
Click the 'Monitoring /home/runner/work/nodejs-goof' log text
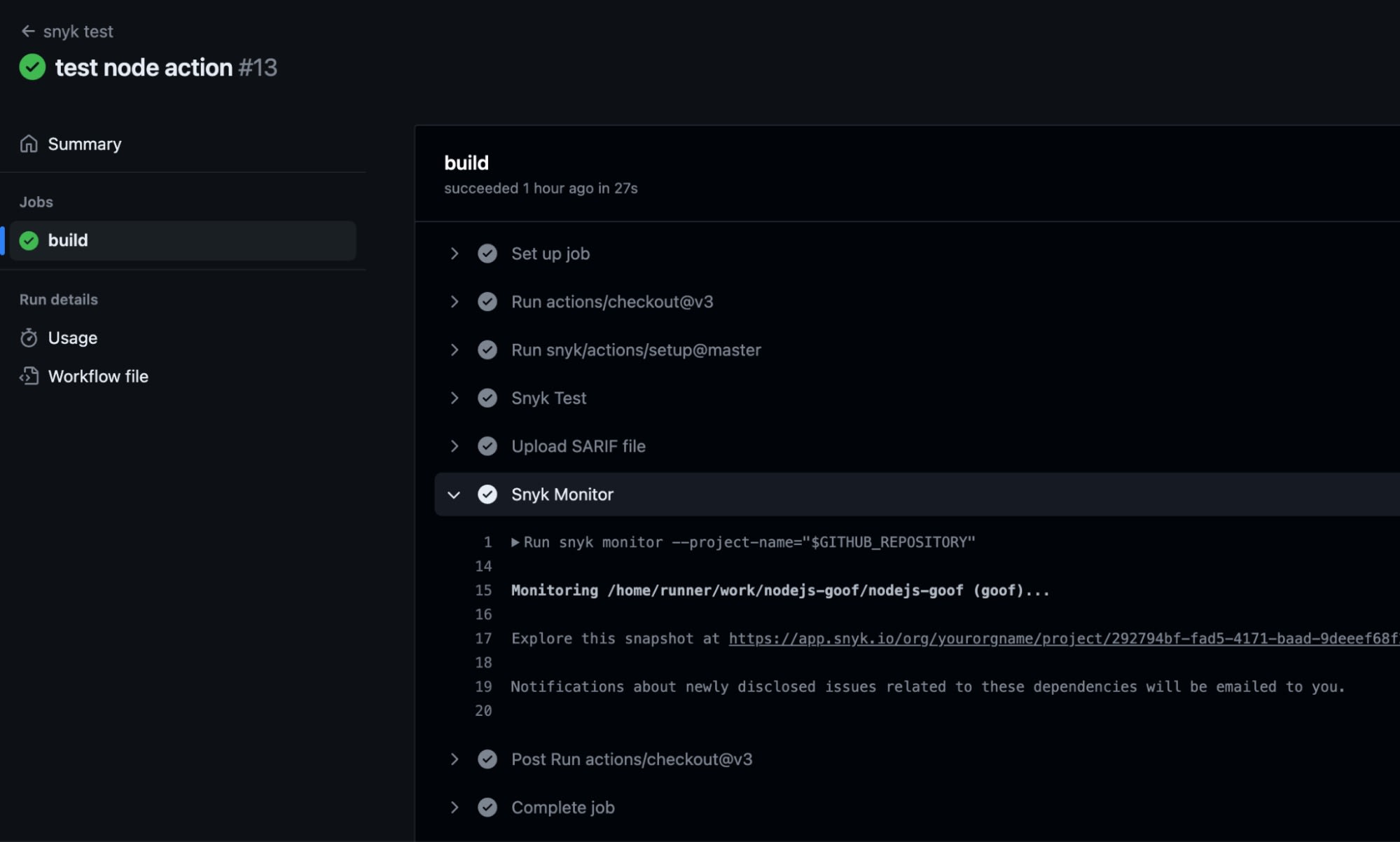[x=780, y=591]
